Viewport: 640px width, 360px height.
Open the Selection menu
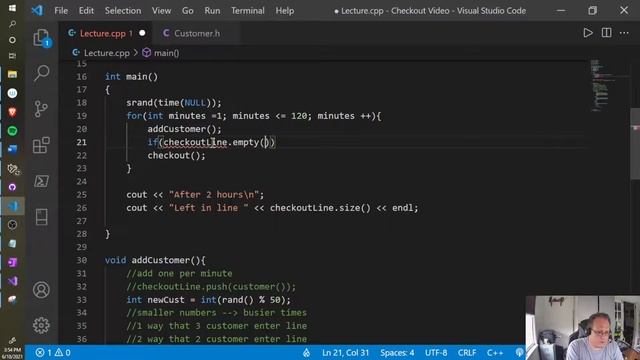[123, 11]
